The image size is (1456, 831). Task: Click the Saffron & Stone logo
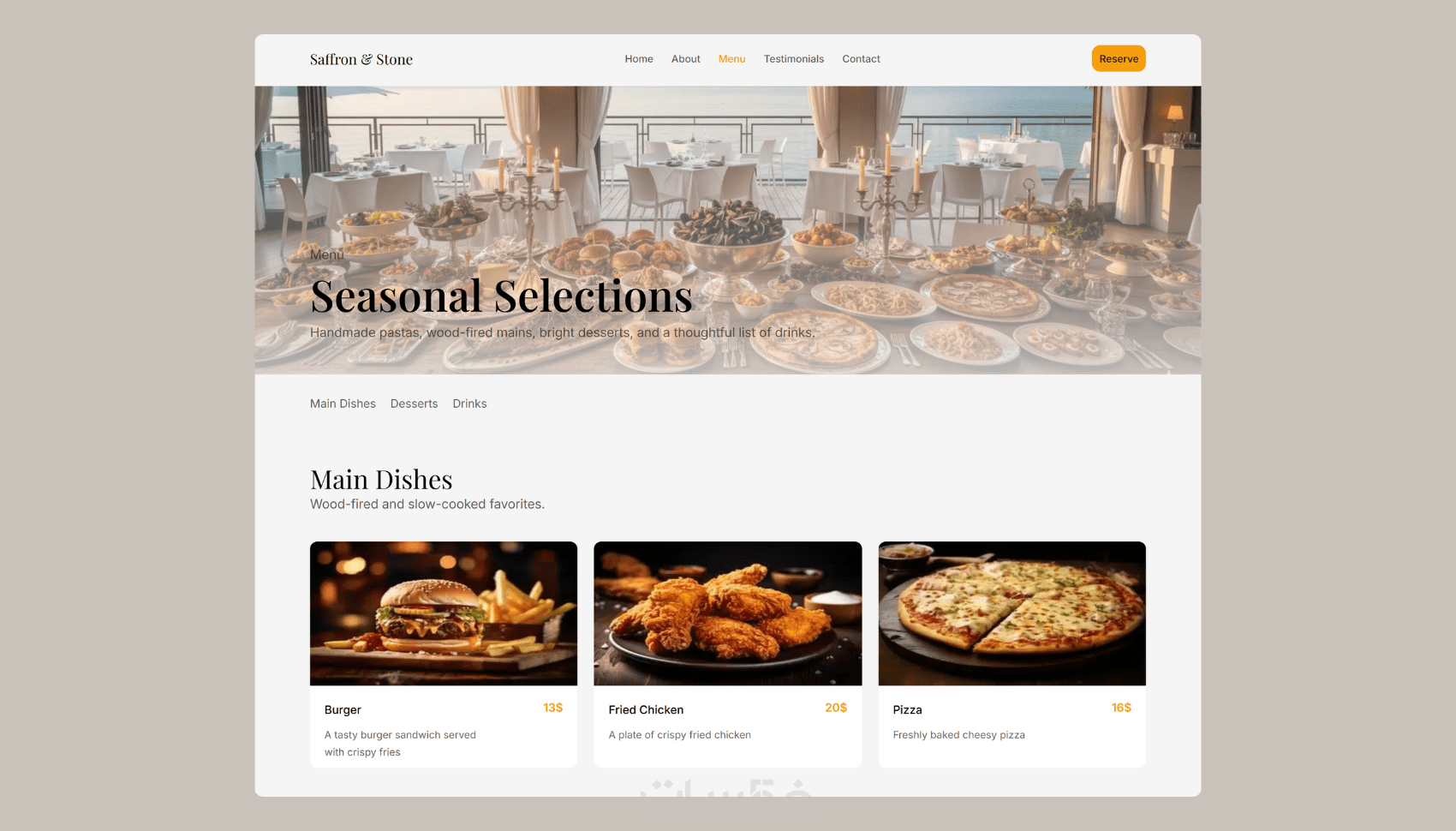[x=361, y=59]
